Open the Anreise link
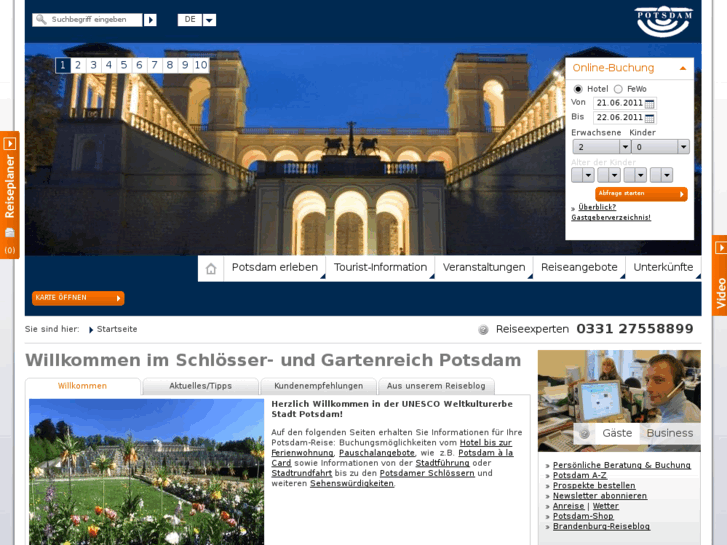The height and width of the screenshot is (545, 727). click(568, 506)
